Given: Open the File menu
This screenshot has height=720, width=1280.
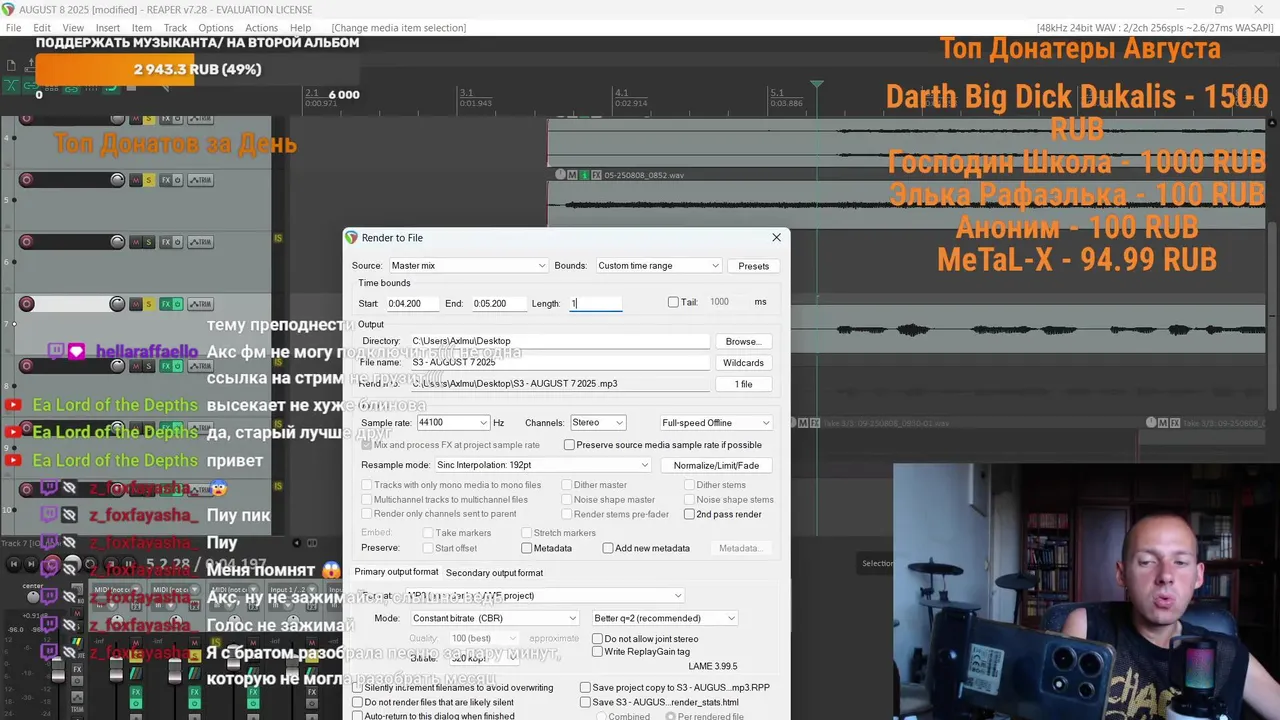Looking at the screenshot, I should 13,28.
